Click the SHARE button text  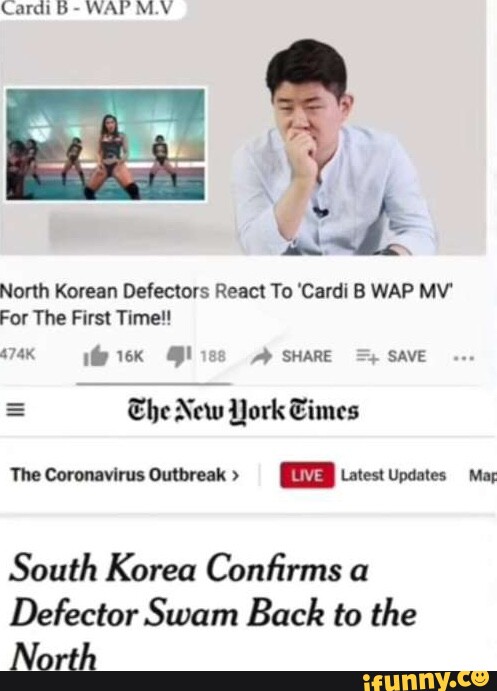(x=307, y=356)
